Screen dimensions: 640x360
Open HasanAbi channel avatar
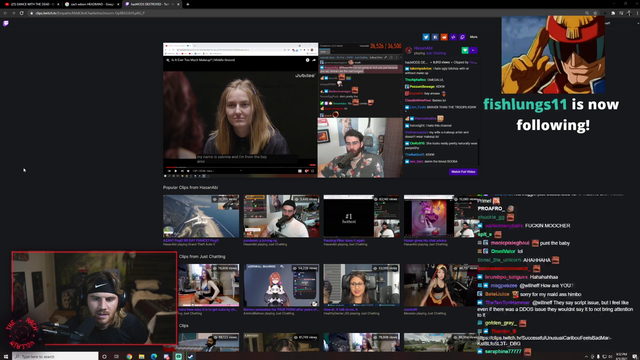coord(409,51)
